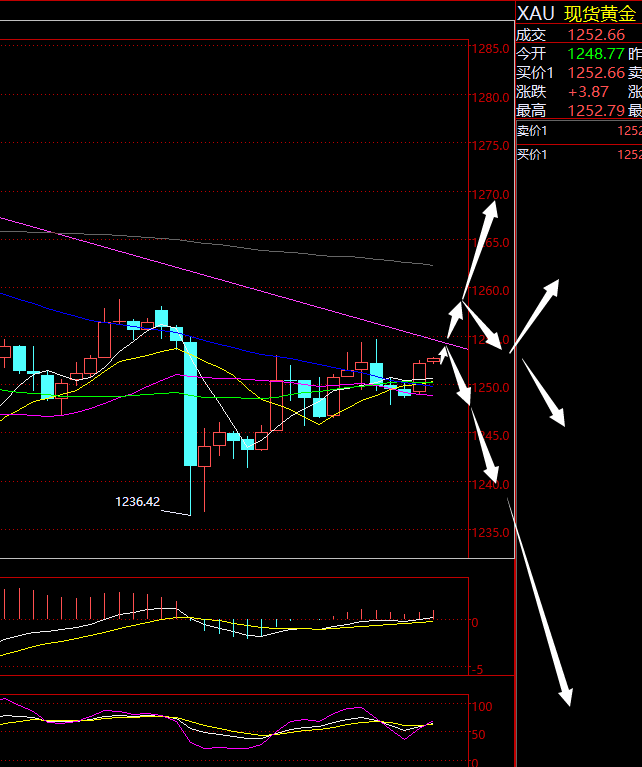
Task: Click the 1260.0 price axis label
Action: pyautogui.click(x=490, y=291)
